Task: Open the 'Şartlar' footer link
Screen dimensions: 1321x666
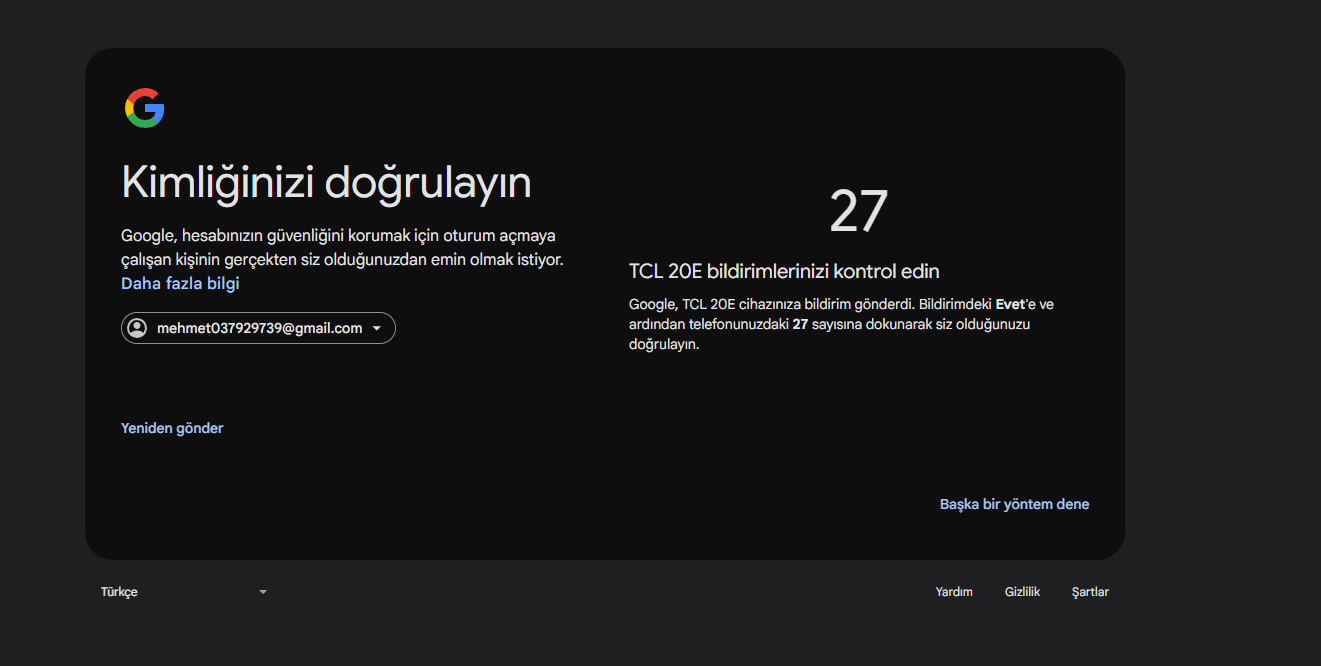Action: (x=1090, y=592)
